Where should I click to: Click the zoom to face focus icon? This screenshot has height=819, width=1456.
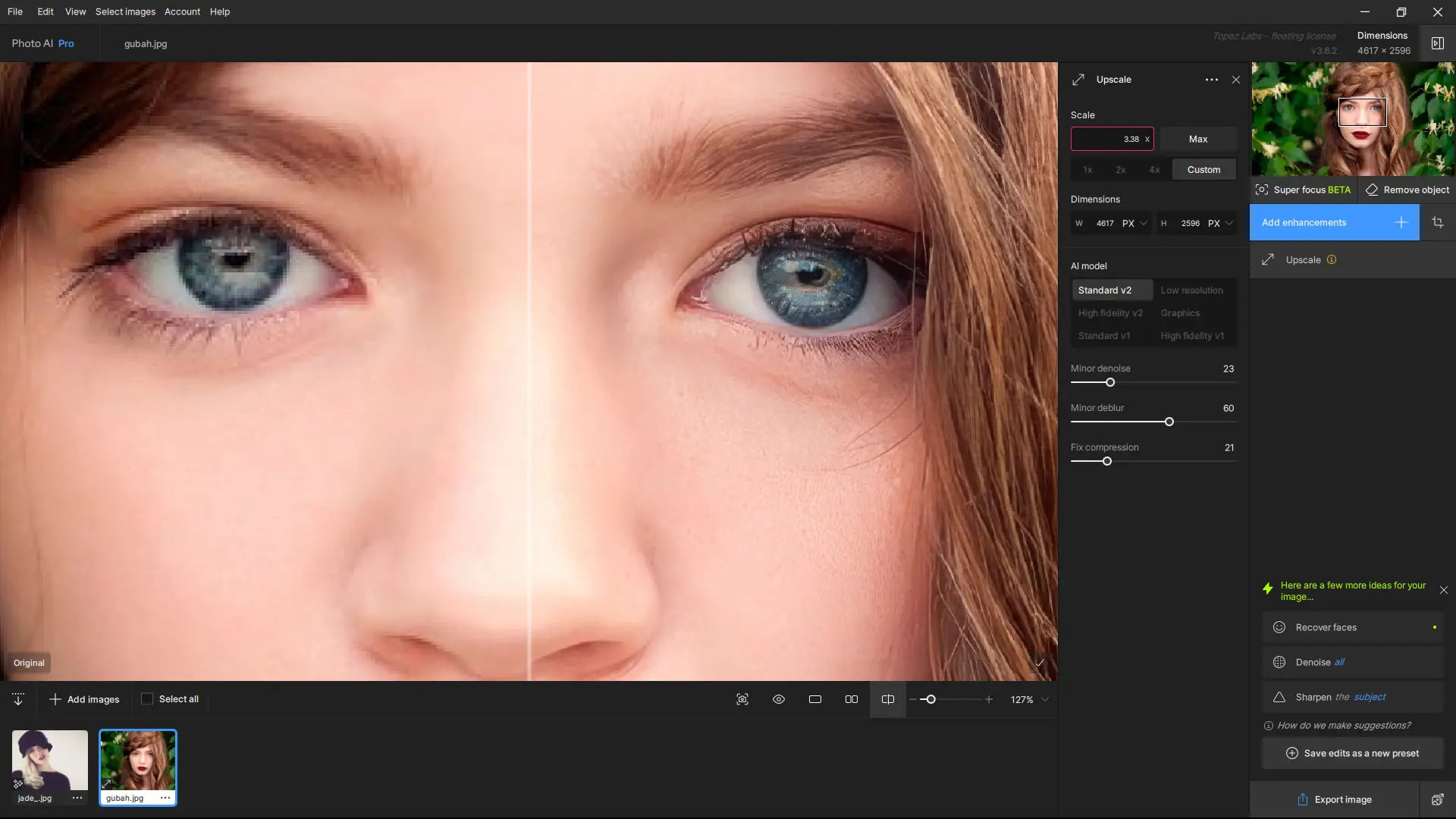click(742, 699)
